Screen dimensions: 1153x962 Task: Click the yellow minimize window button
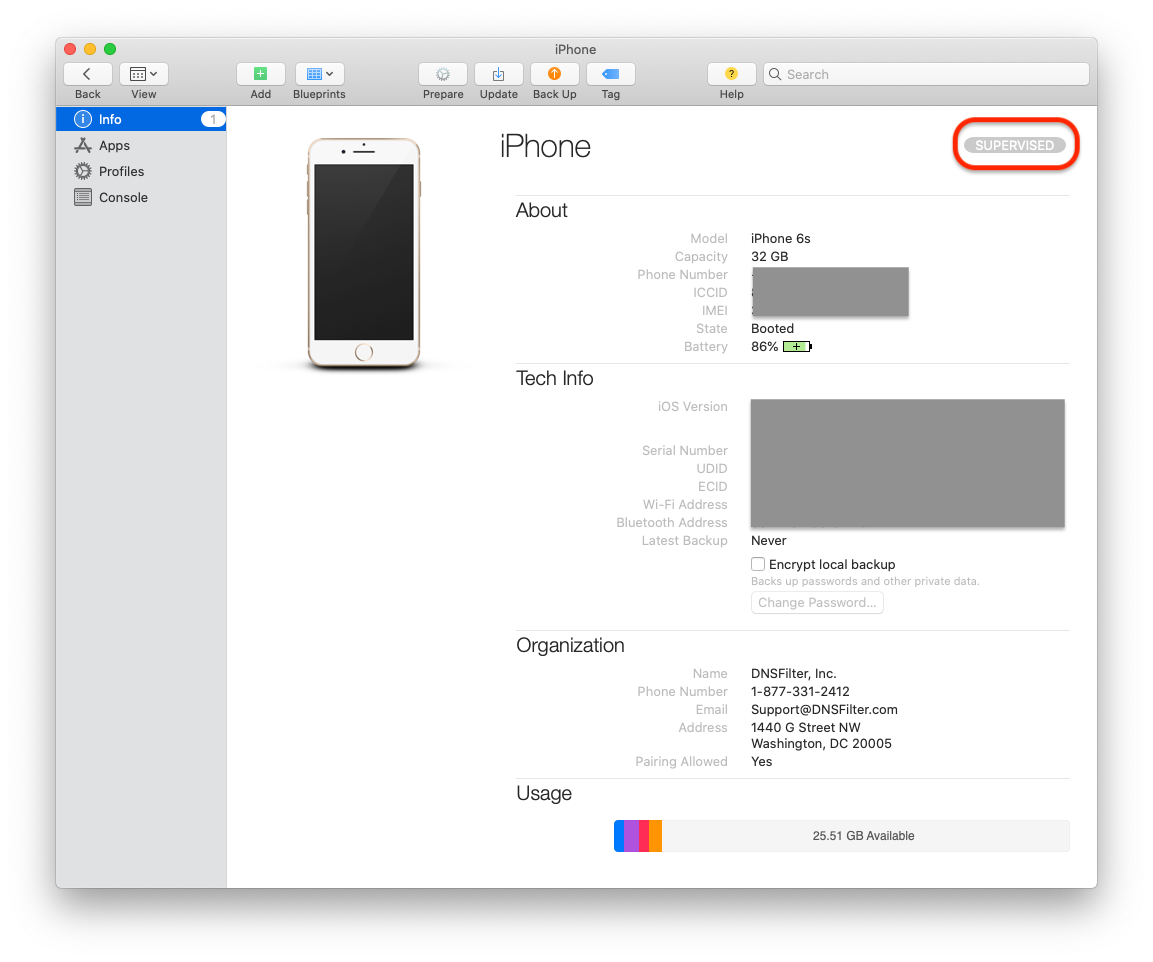[x=90, y=49]
